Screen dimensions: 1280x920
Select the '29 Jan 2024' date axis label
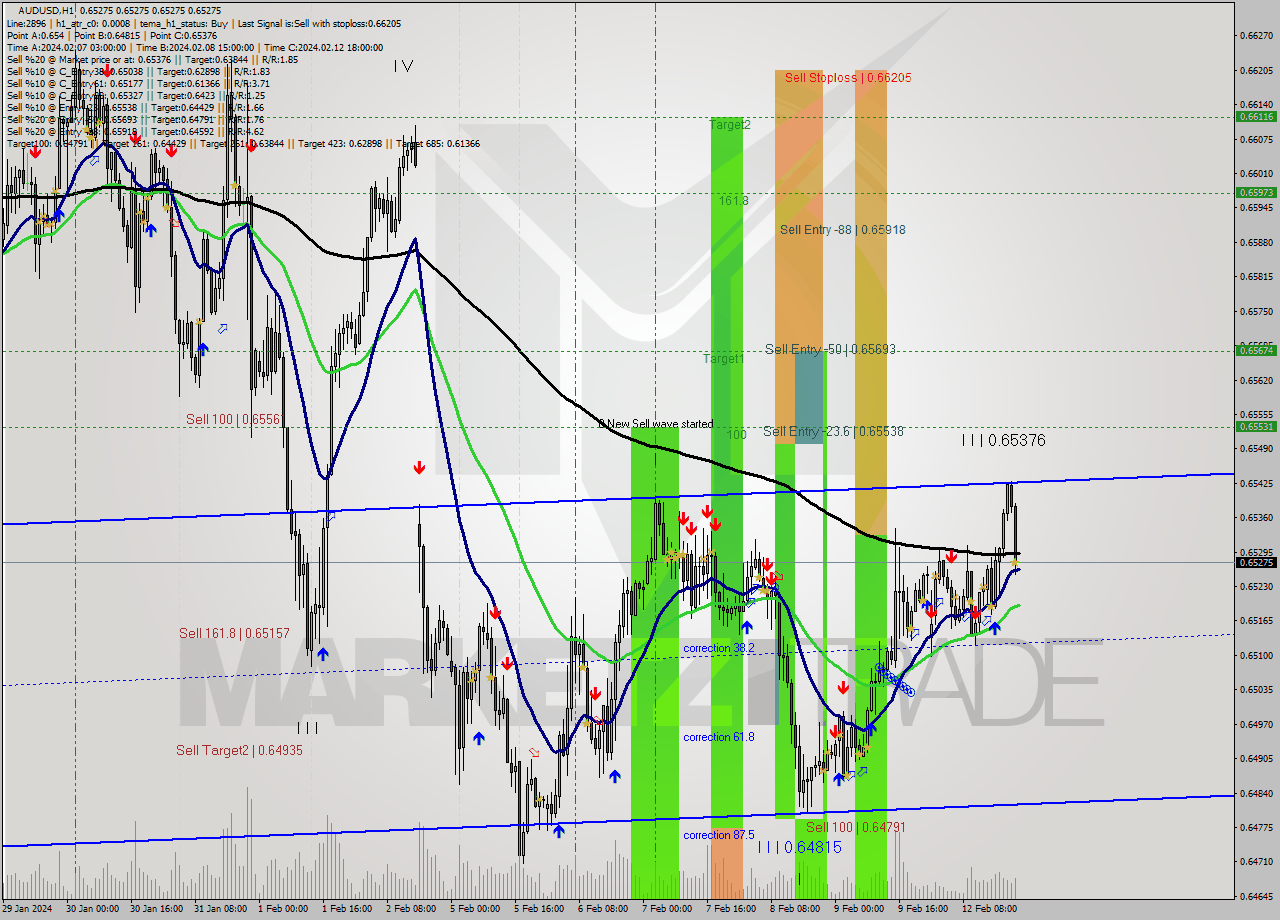pos(29,909)
